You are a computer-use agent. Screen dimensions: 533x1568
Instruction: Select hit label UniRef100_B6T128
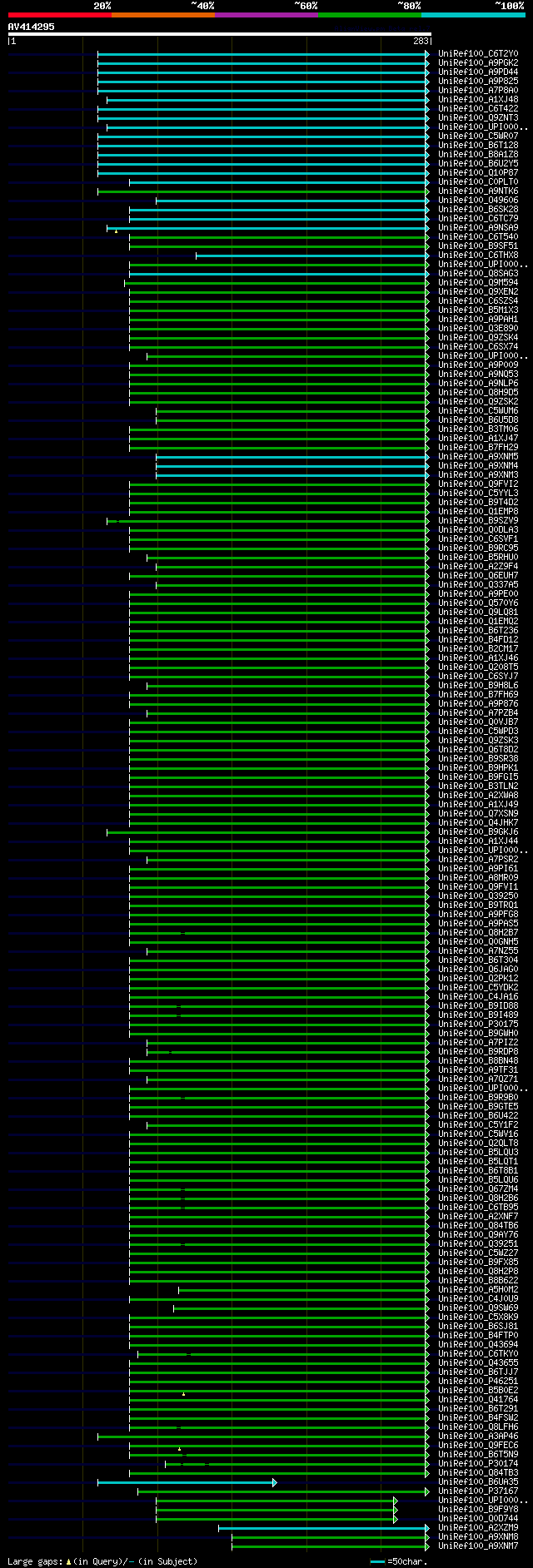pyautogui.click(x=478, y=146)
